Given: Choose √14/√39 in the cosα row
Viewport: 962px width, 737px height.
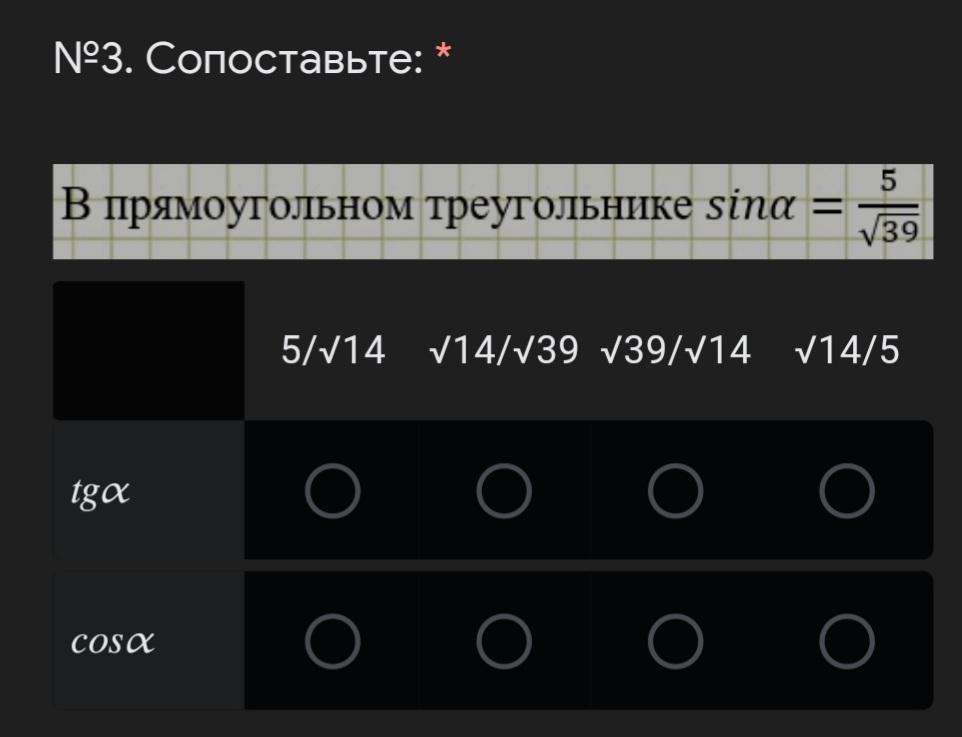Looking at the screenshot, I should (x=503, y=641).
